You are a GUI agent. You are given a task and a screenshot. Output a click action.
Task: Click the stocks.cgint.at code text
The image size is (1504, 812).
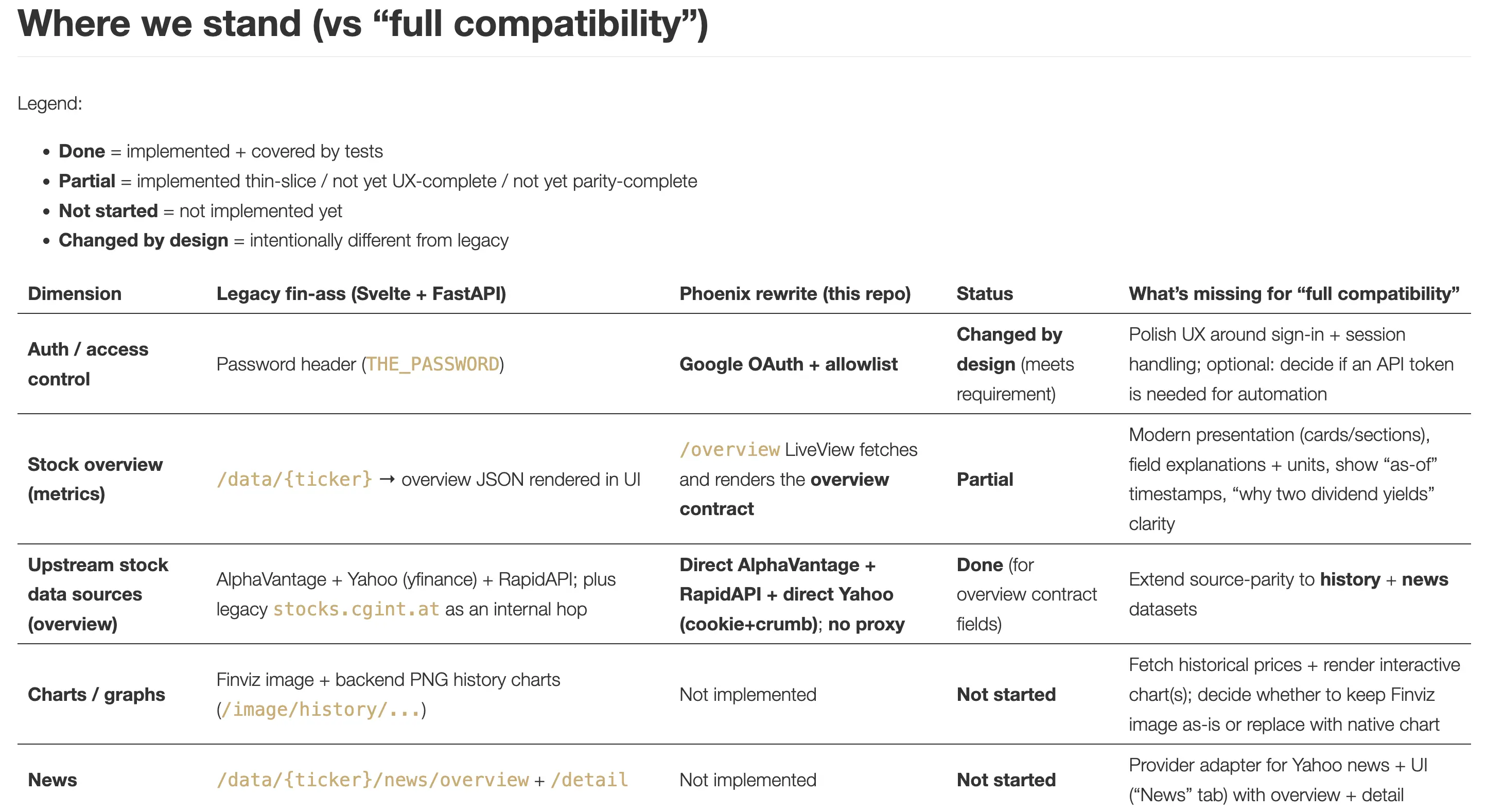pyautogui.click(x=356, y=609)
